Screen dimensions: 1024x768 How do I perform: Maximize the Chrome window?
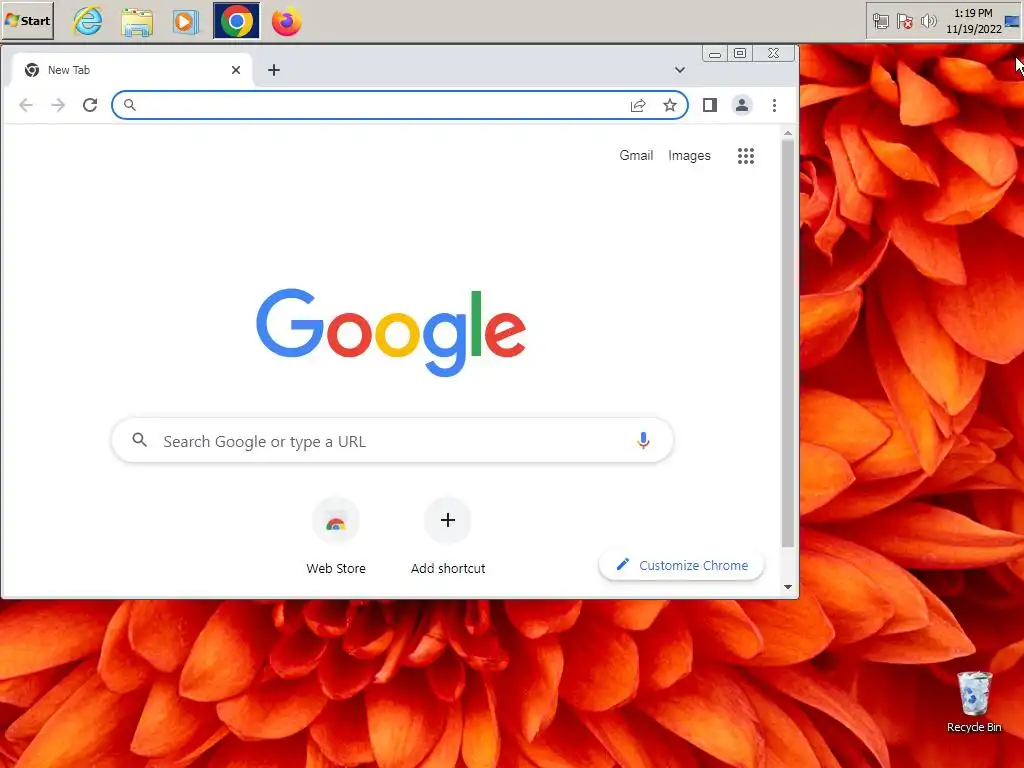740,54
